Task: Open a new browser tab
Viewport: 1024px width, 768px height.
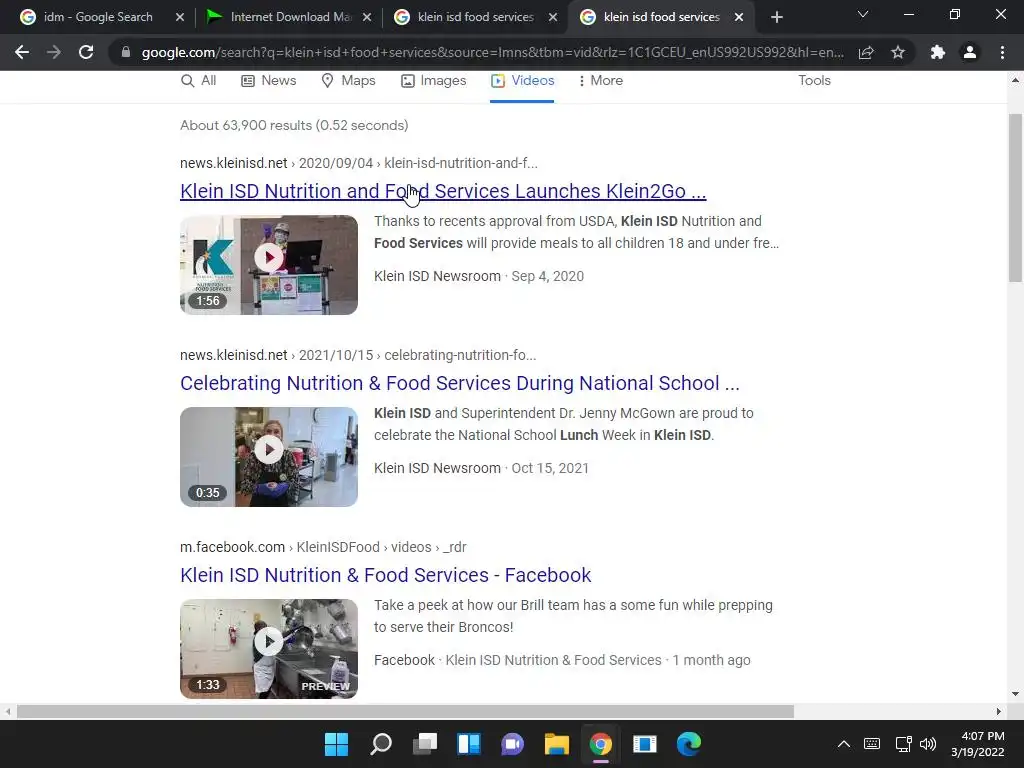Action: (776, 17)
